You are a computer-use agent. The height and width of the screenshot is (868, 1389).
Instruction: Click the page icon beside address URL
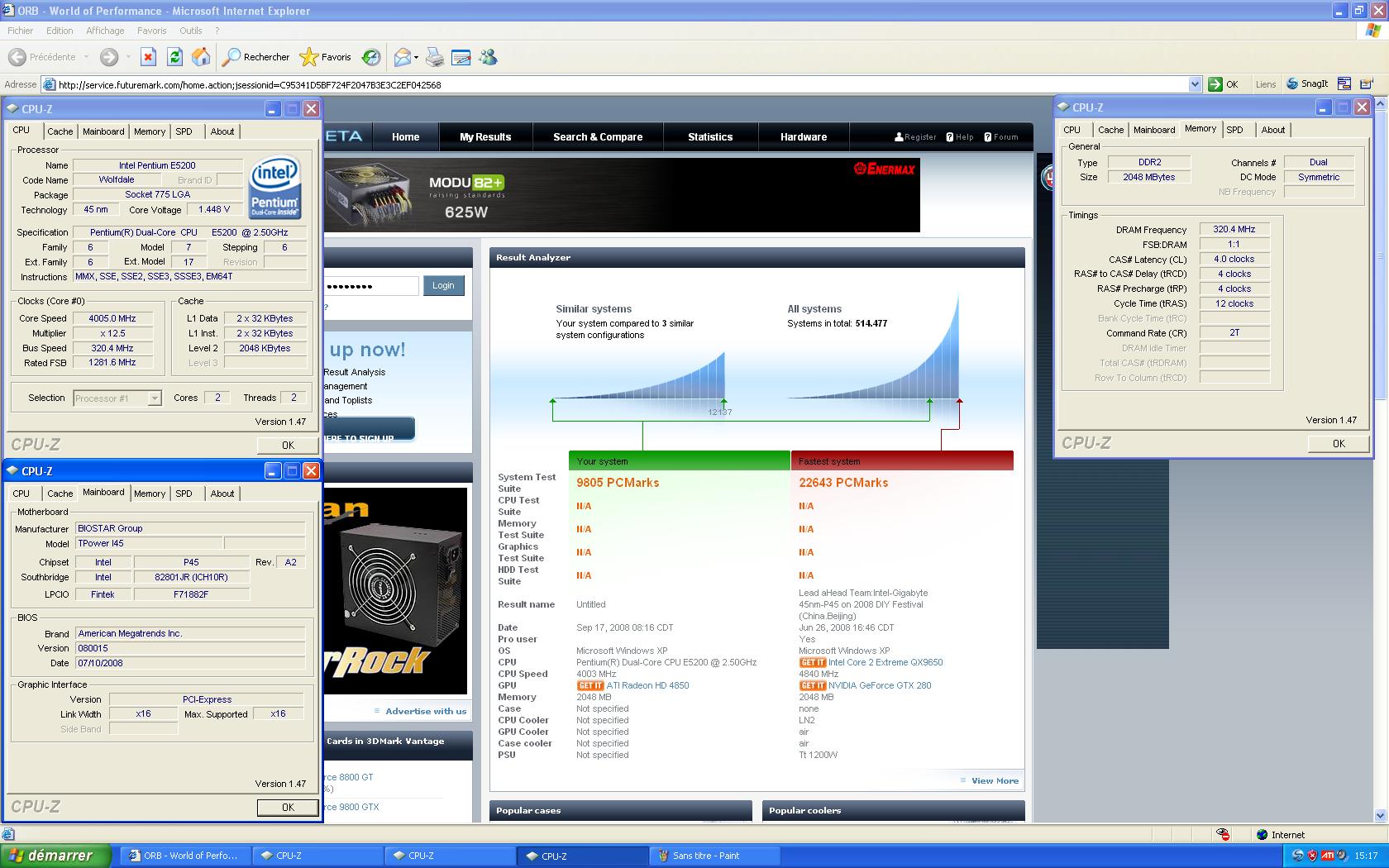click(49, 84)
